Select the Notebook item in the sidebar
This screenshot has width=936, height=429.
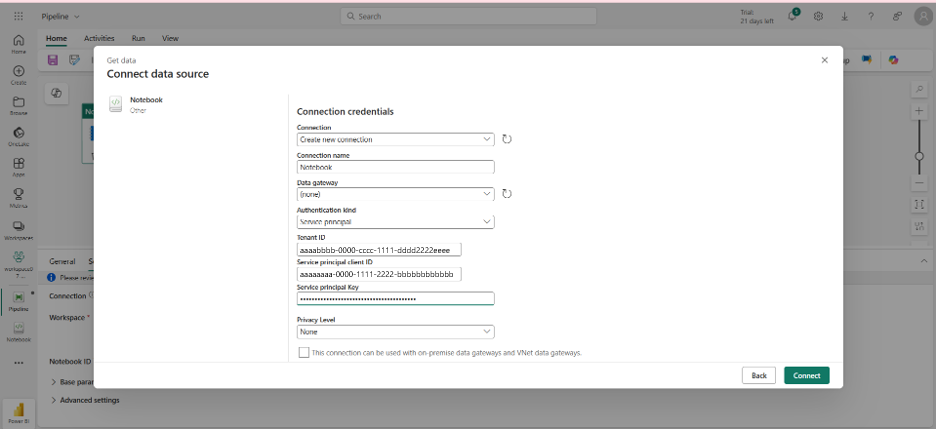coord(19,331)
